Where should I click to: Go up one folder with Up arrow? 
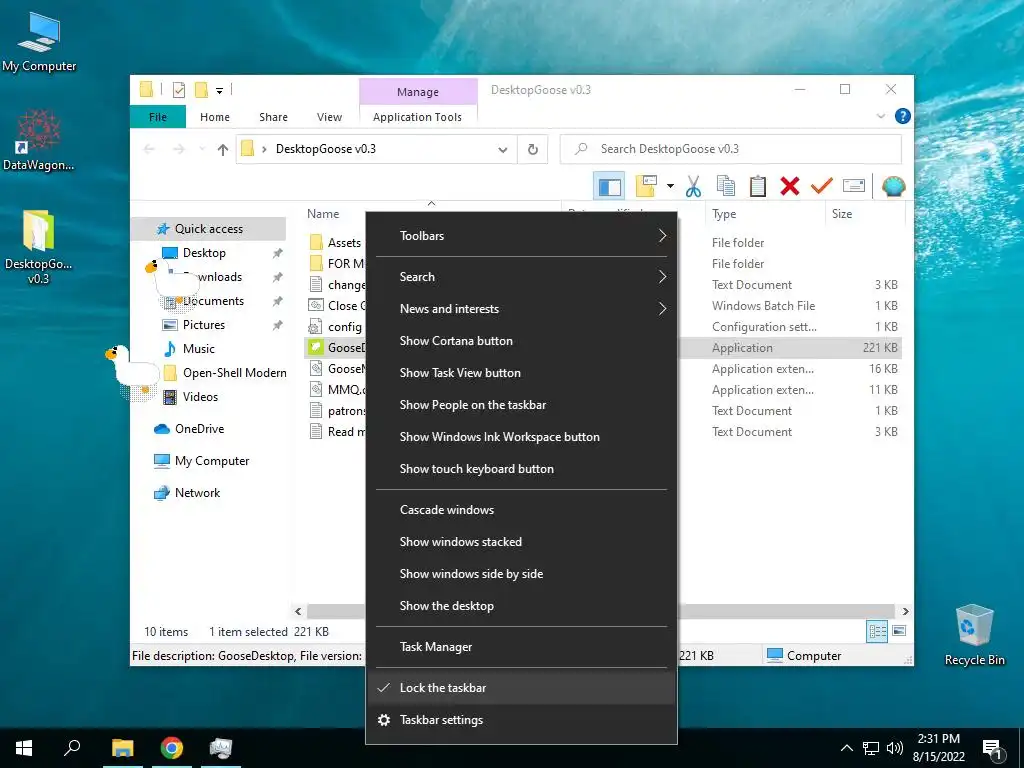pyautogui.click(x=223, y=150)
